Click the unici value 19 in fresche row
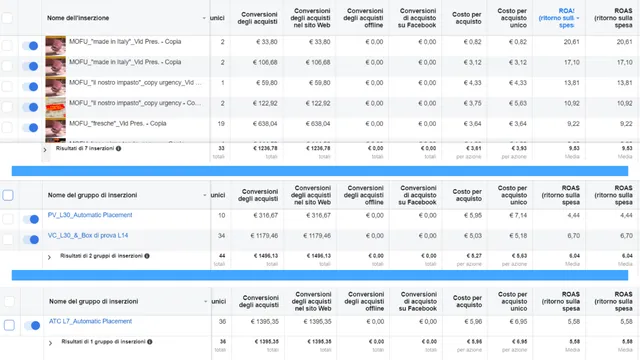Viewport: 640px width, 360px height. pos(221,124)
